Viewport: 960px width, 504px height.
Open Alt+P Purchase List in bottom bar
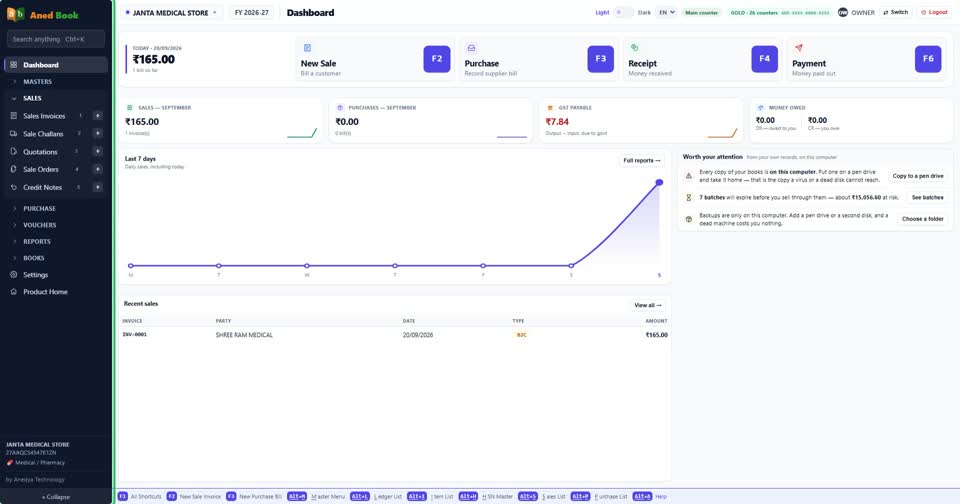(599, 497)
